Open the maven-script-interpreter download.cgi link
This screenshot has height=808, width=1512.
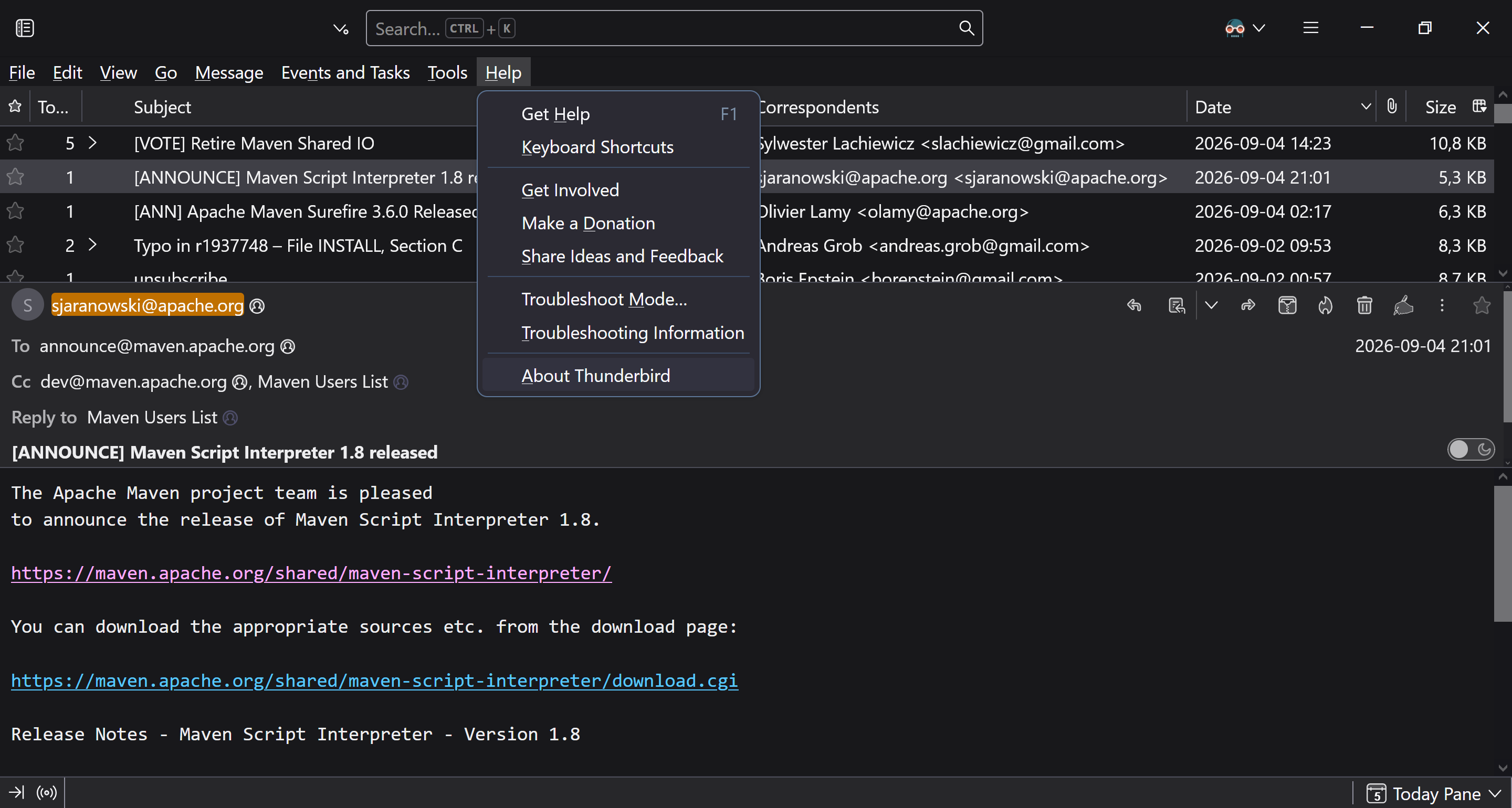pyautogui.click(x=374, y=680)
